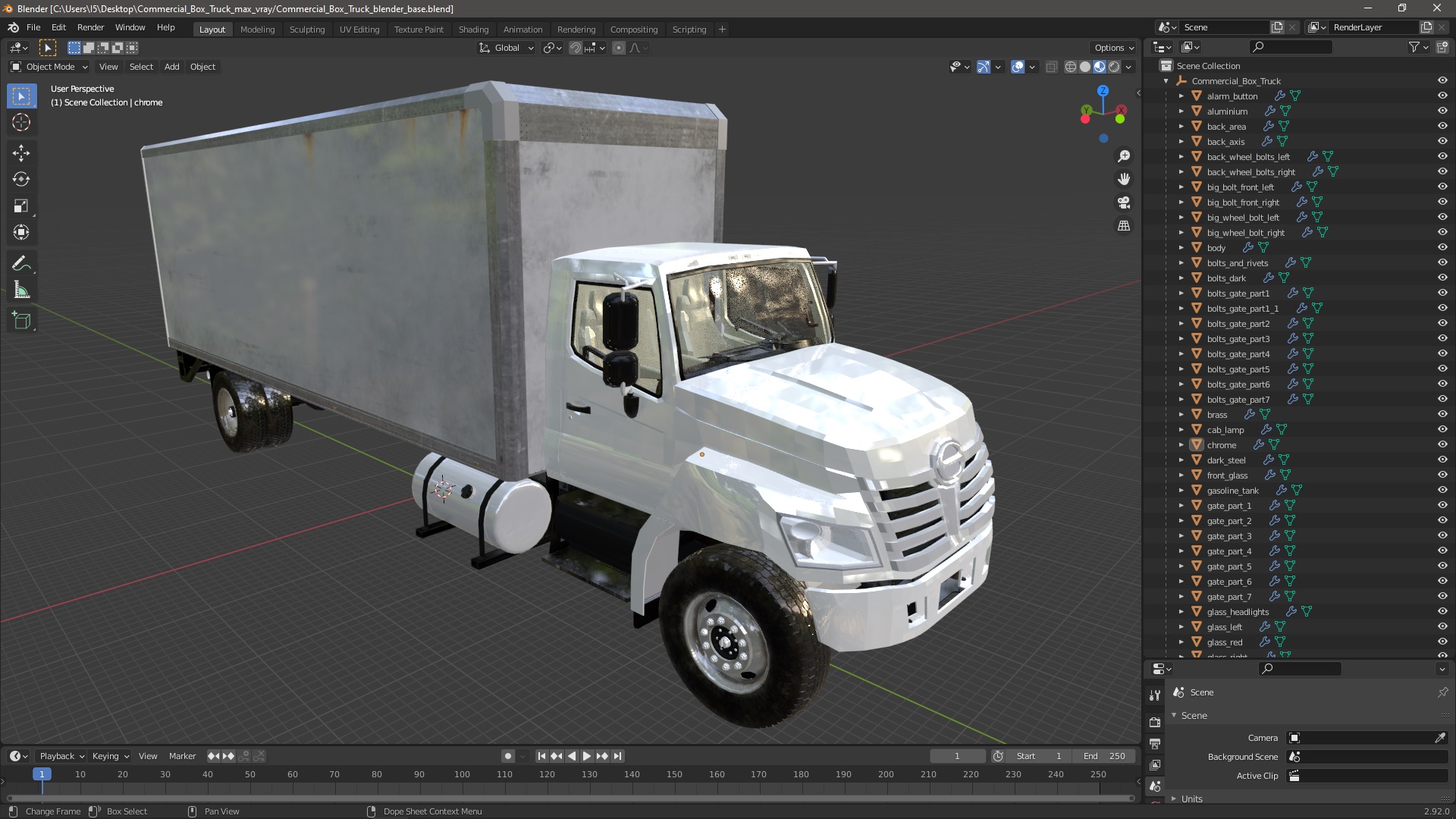The height and width of the screenshot is (819, 1456).
Task: Hide Commercial_Box_Truck collection visibility
Action: tap(1442, 81)
